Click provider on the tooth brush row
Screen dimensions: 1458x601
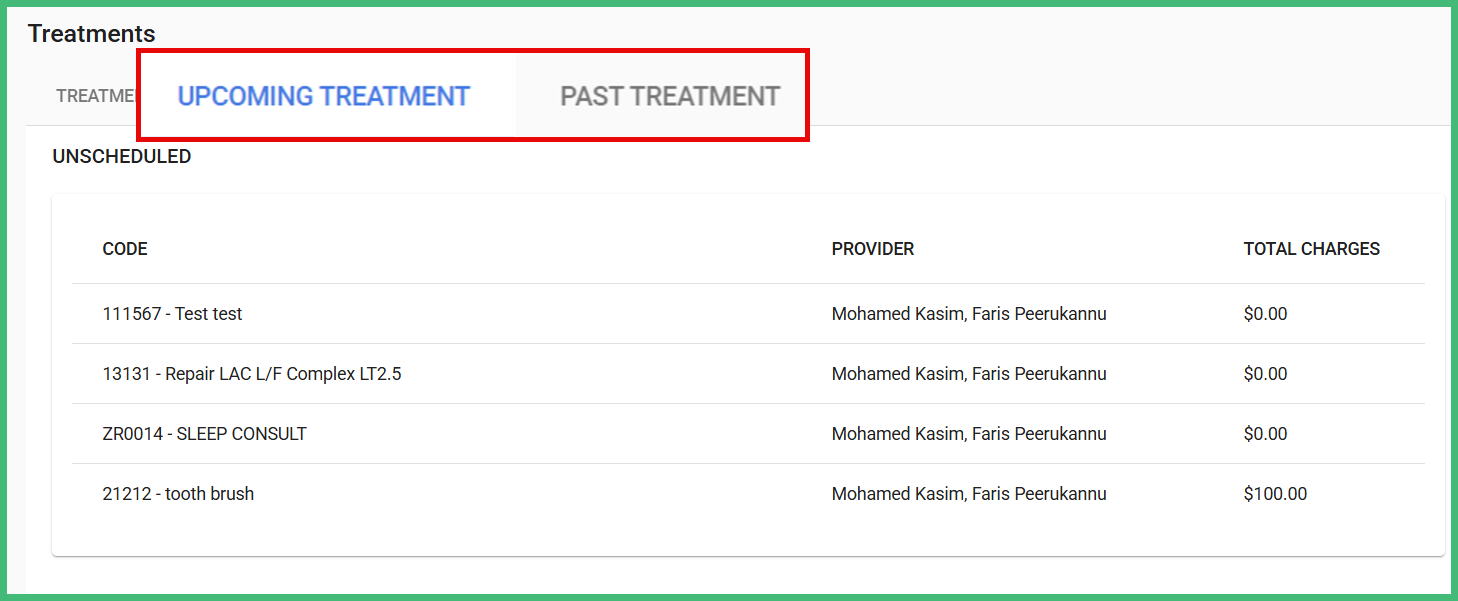(969, 493)
